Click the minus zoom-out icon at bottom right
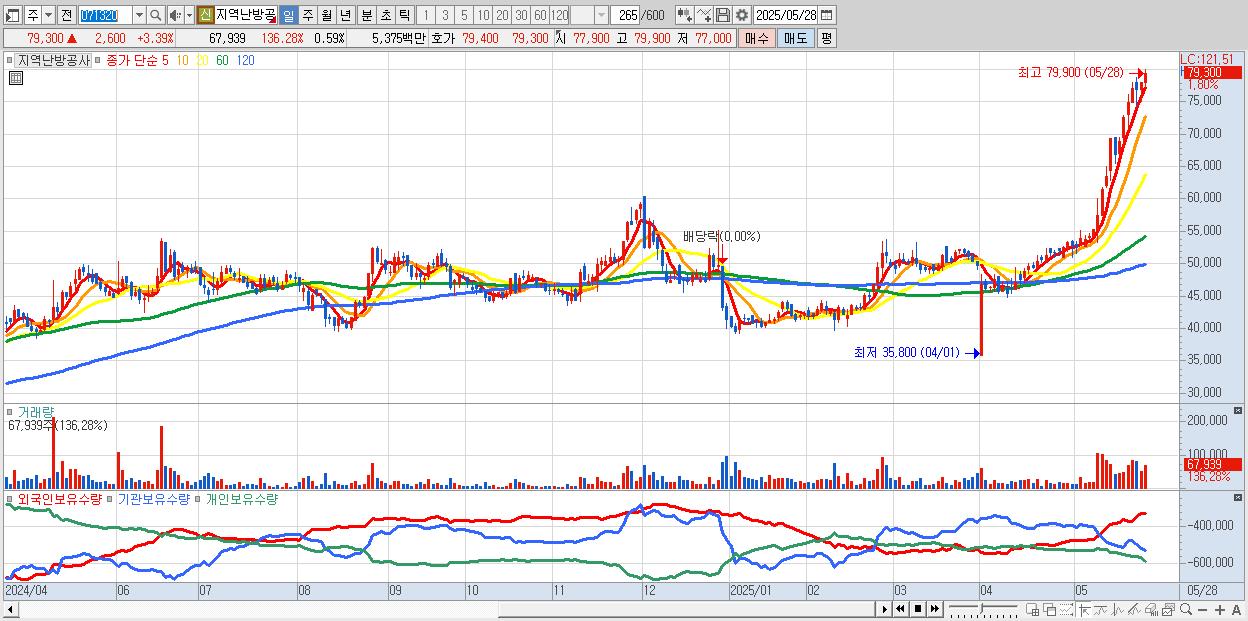 pyautogui.click(x=1202, y=609)
